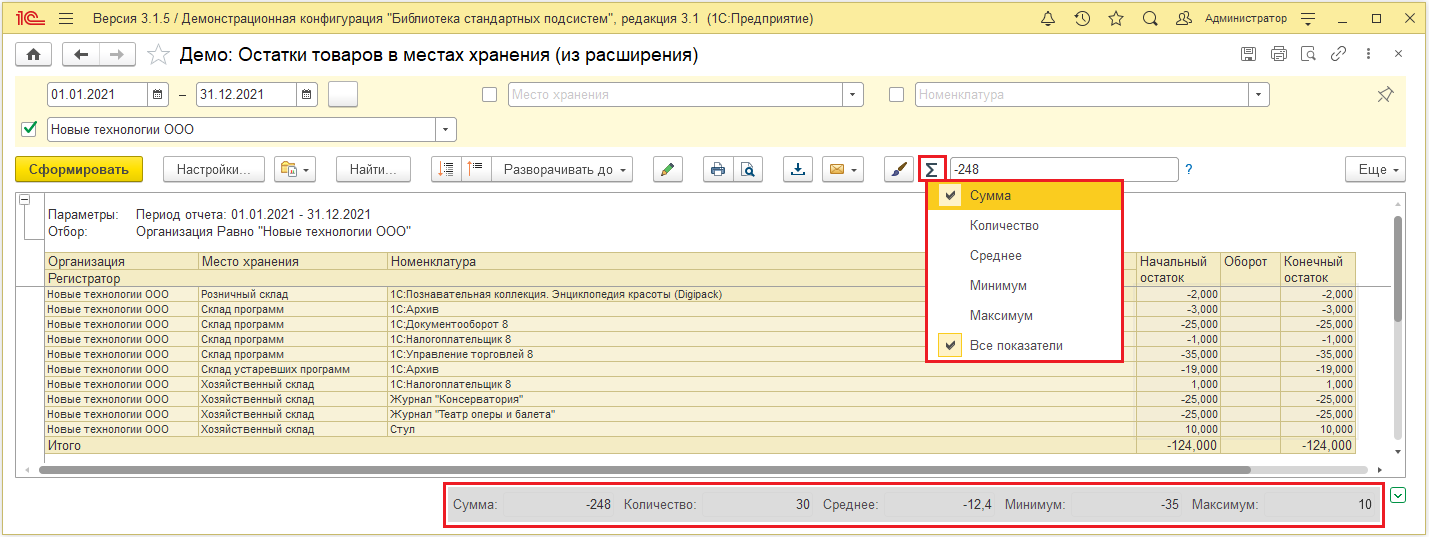The width and height of the screenshot is (1429, 537).
Task: Select Сумма in indicators menu
Action: click(1024, 195)
